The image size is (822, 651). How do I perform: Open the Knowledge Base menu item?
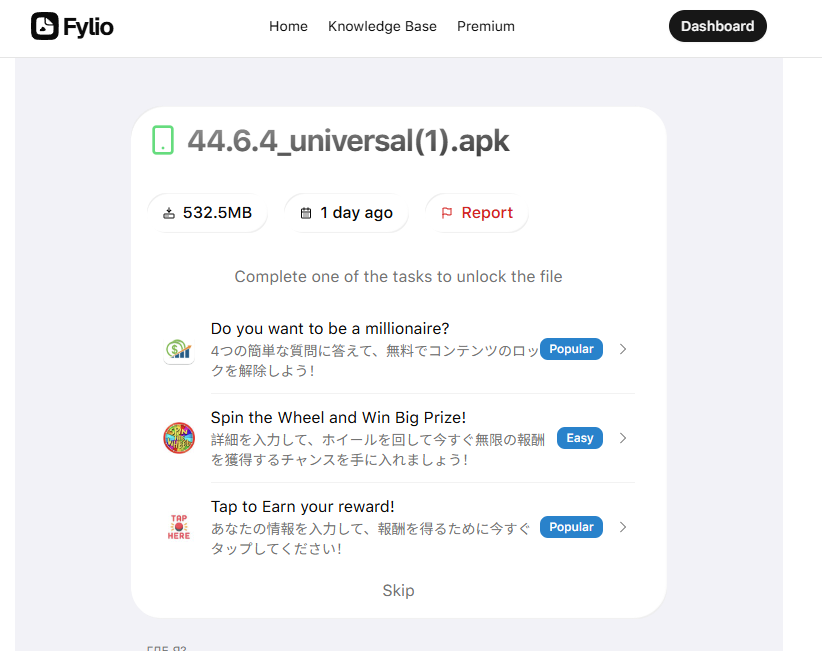coord(382,26)
